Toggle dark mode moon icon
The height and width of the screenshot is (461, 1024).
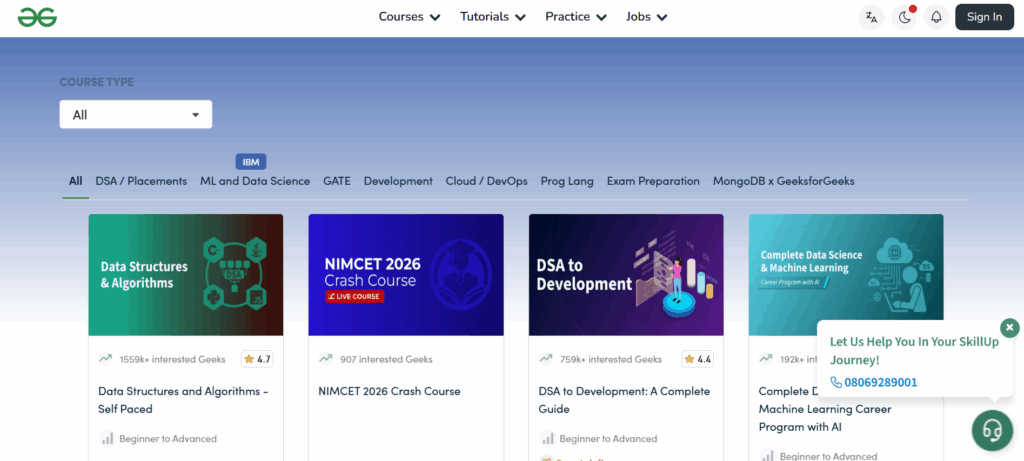[904, 17]
